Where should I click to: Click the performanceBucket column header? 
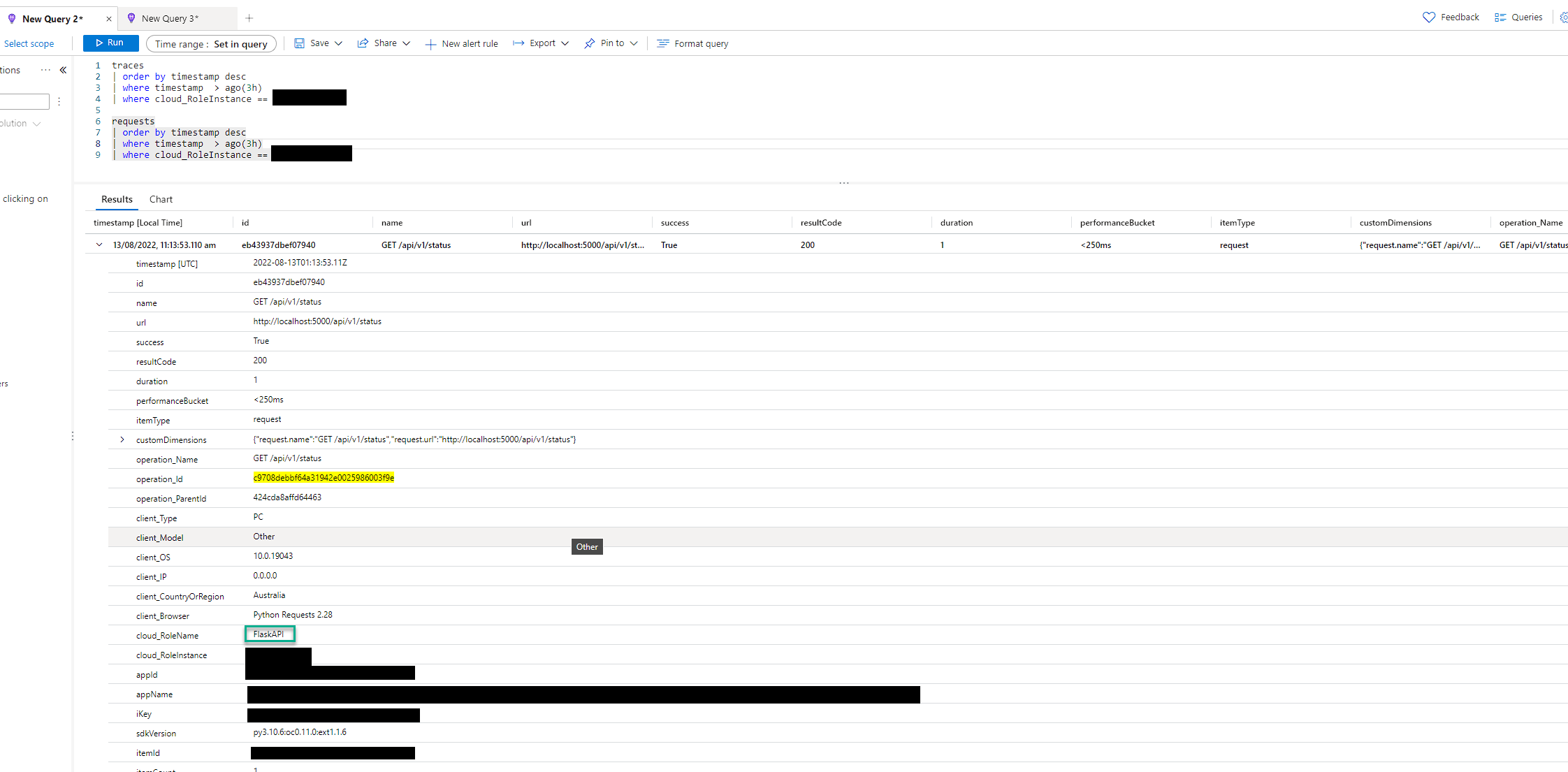coord(1117,223)
